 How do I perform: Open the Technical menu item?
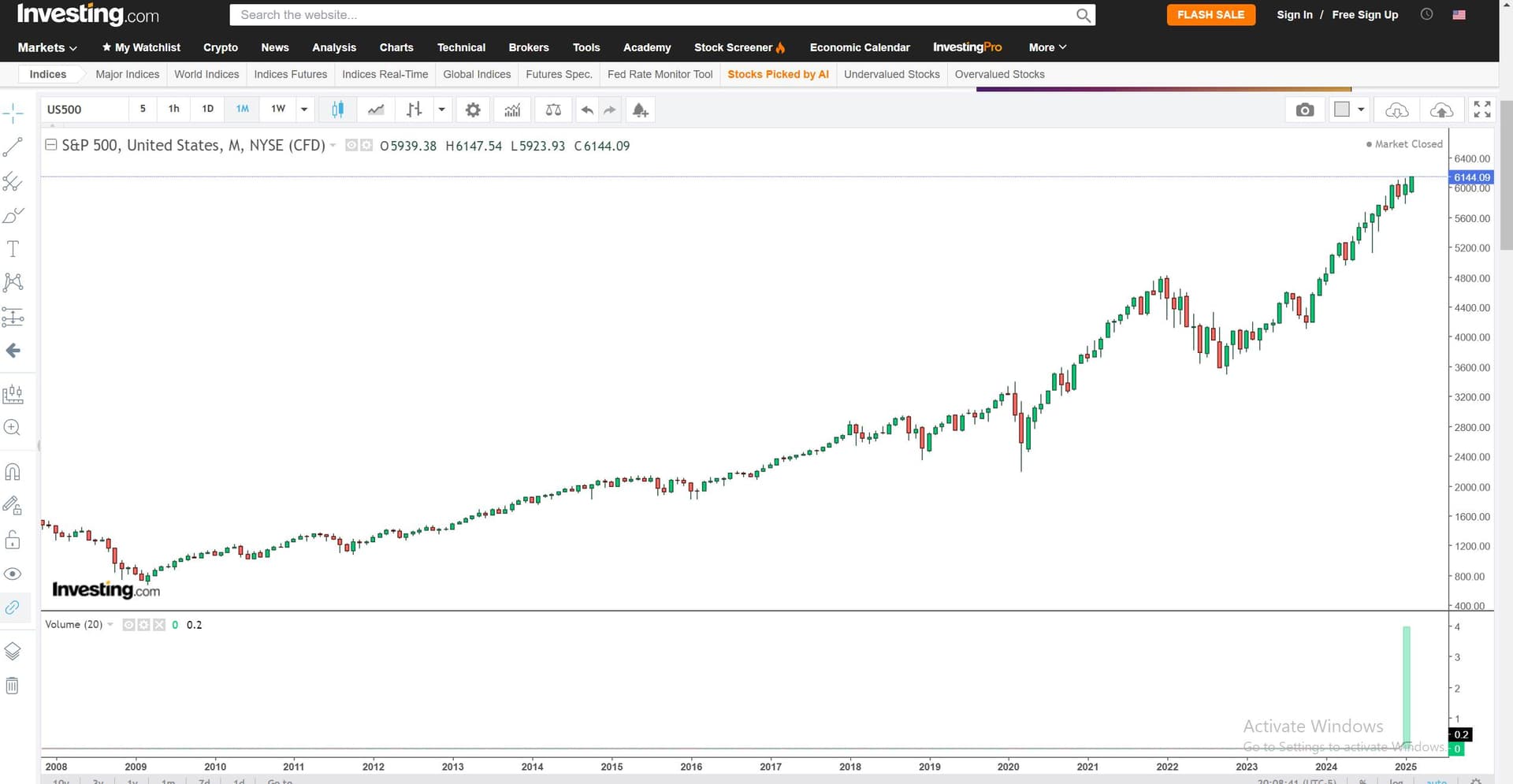coord(461,47)
